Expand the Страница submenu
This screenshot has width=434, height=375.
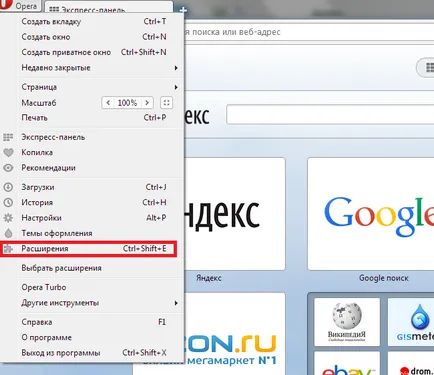pyautogui.click(x=92, y=87)
